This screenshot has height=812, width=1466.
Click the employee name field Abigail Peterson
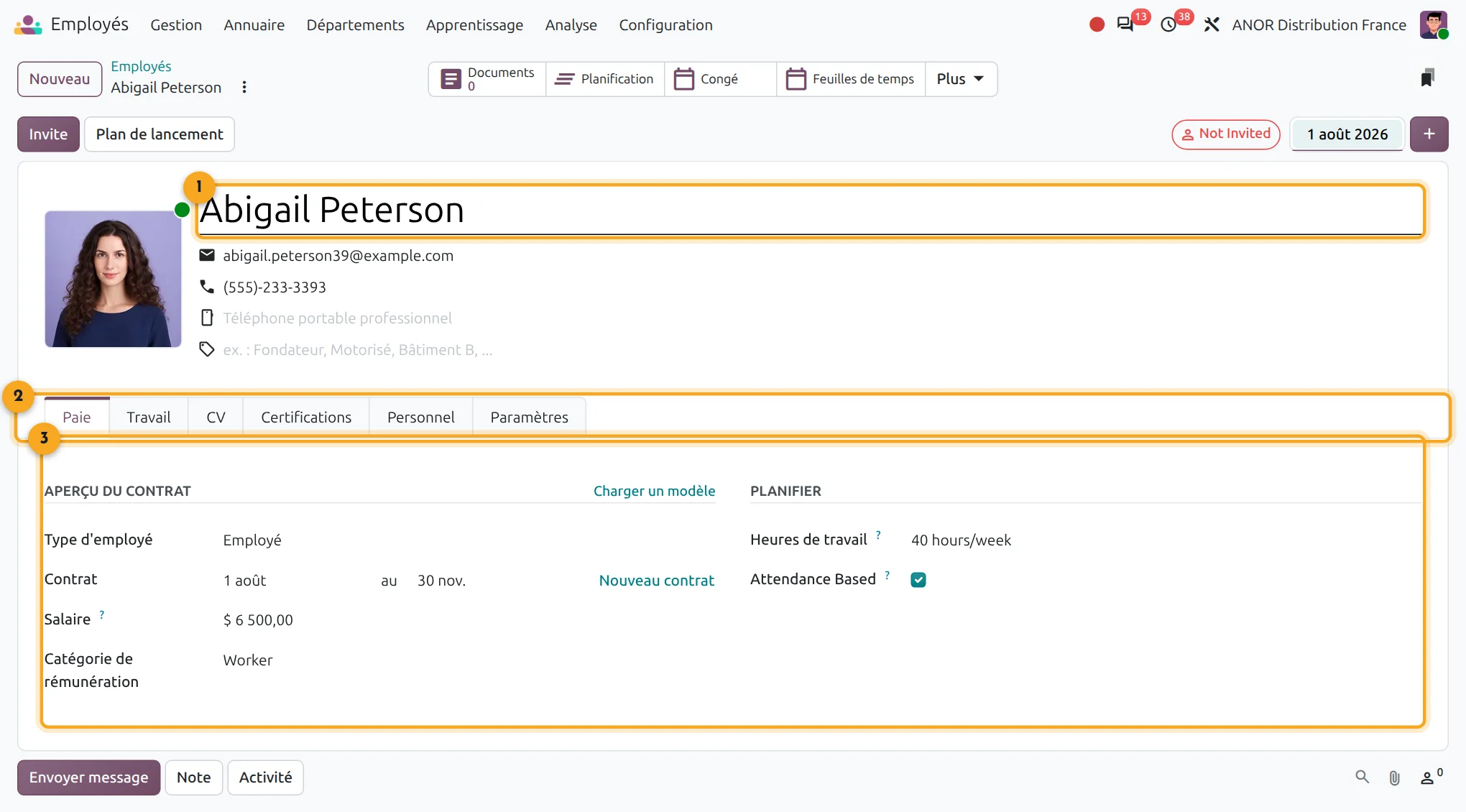point(811,211)
